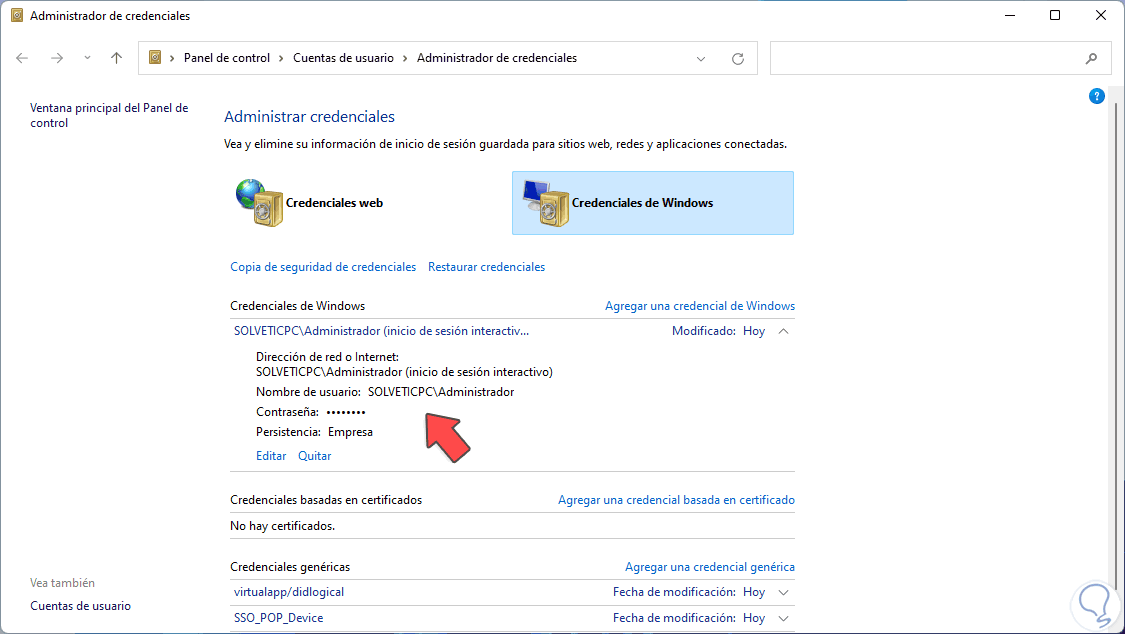Click the Persistencia Empresa value
The image size is (1125, 634).
pyautogui.click(x=350, y=432)
